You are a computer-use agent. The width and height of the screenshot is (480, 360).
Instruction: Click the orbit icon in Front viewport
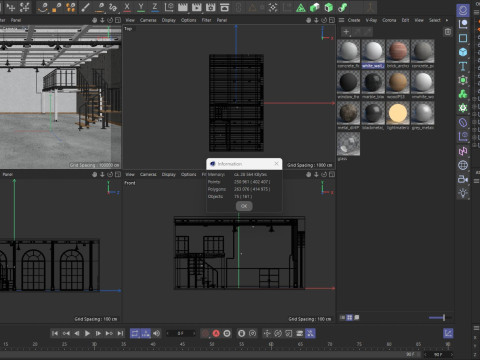pyautogui.click(x=324, y=174)
